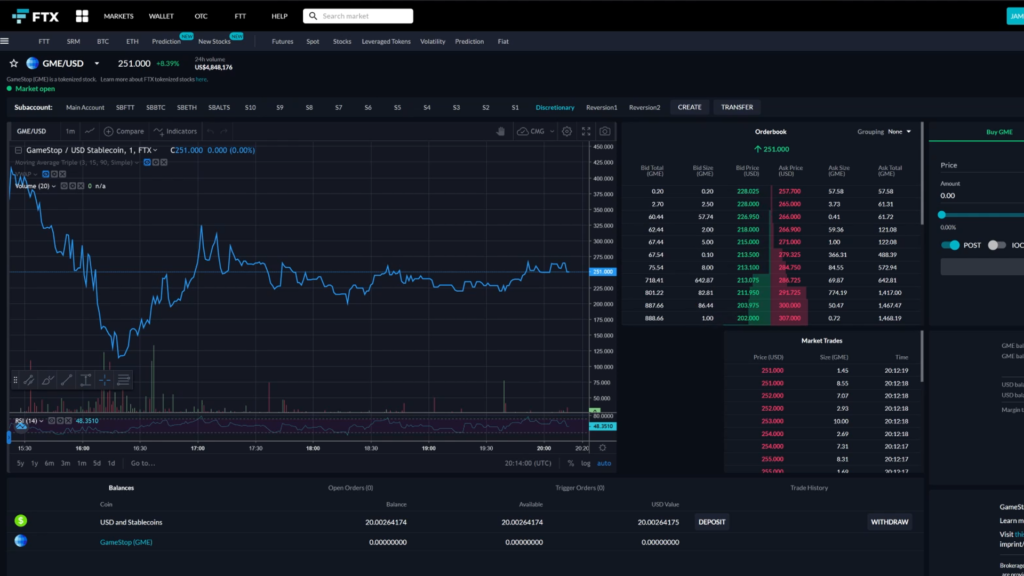This screenshot has height=576, width=1024.
Task: Click the USD coin icon in Balances
Action: tap(21, 520)
